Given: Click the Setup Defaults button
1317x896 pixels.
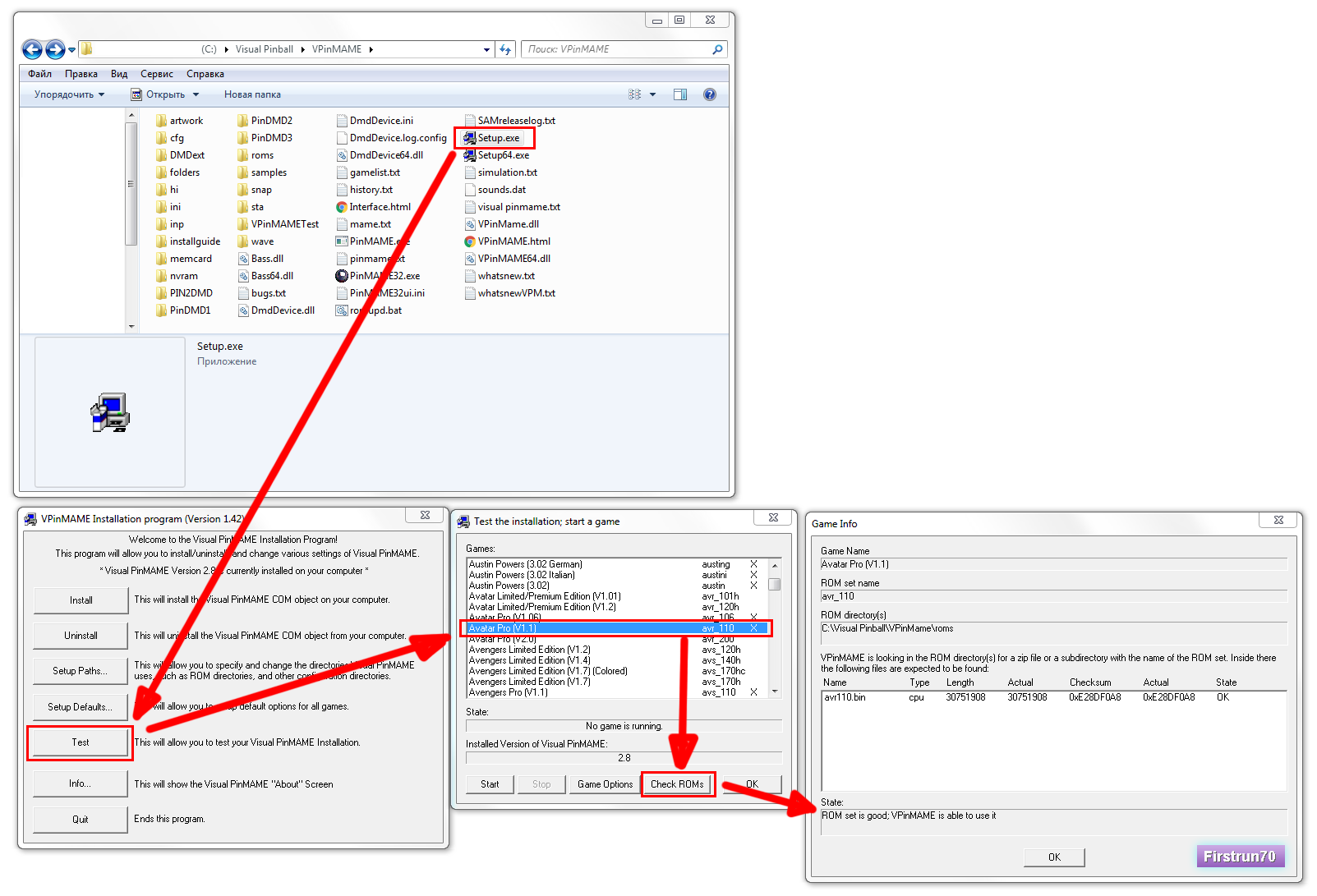Looking at the screenshot, I should 81,707.
